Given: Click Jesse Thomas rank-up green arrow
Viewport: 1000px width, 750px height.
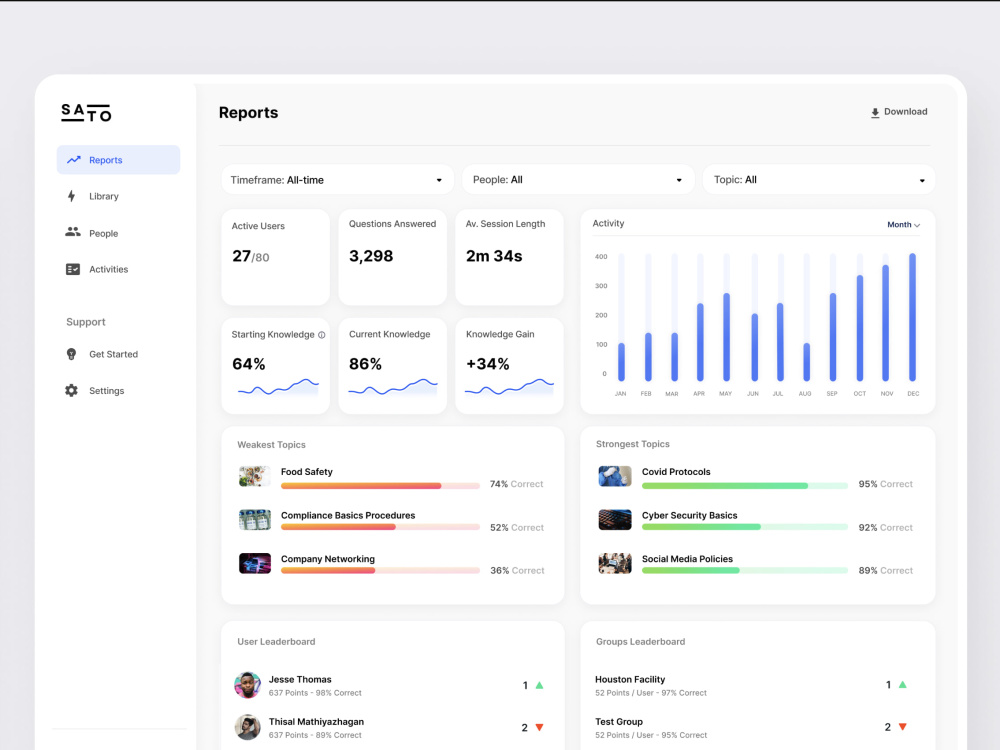Looking at the screenshot, I should 540,685.
